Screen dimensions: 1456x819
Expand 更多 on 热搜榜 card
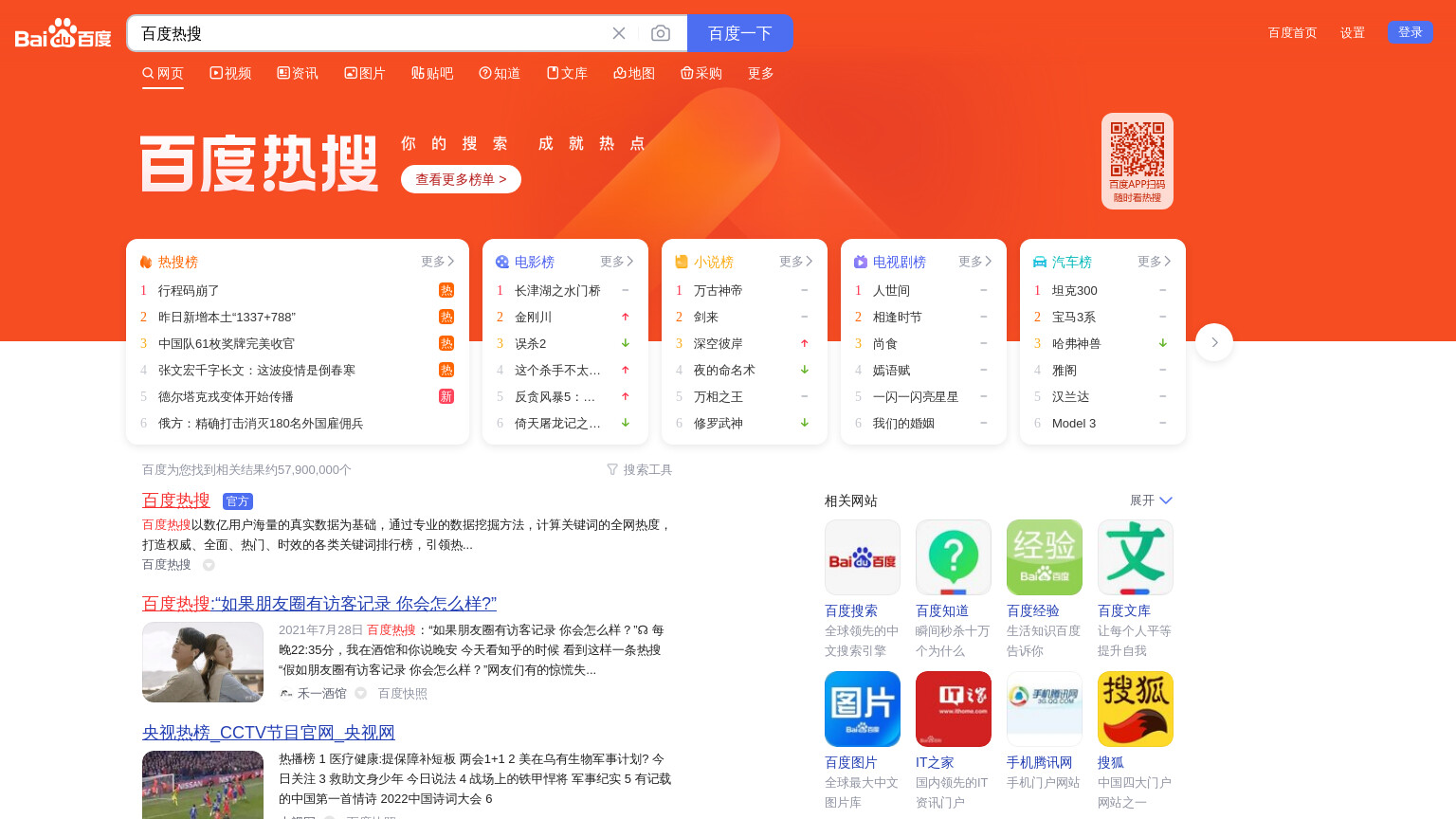(438, 262)
